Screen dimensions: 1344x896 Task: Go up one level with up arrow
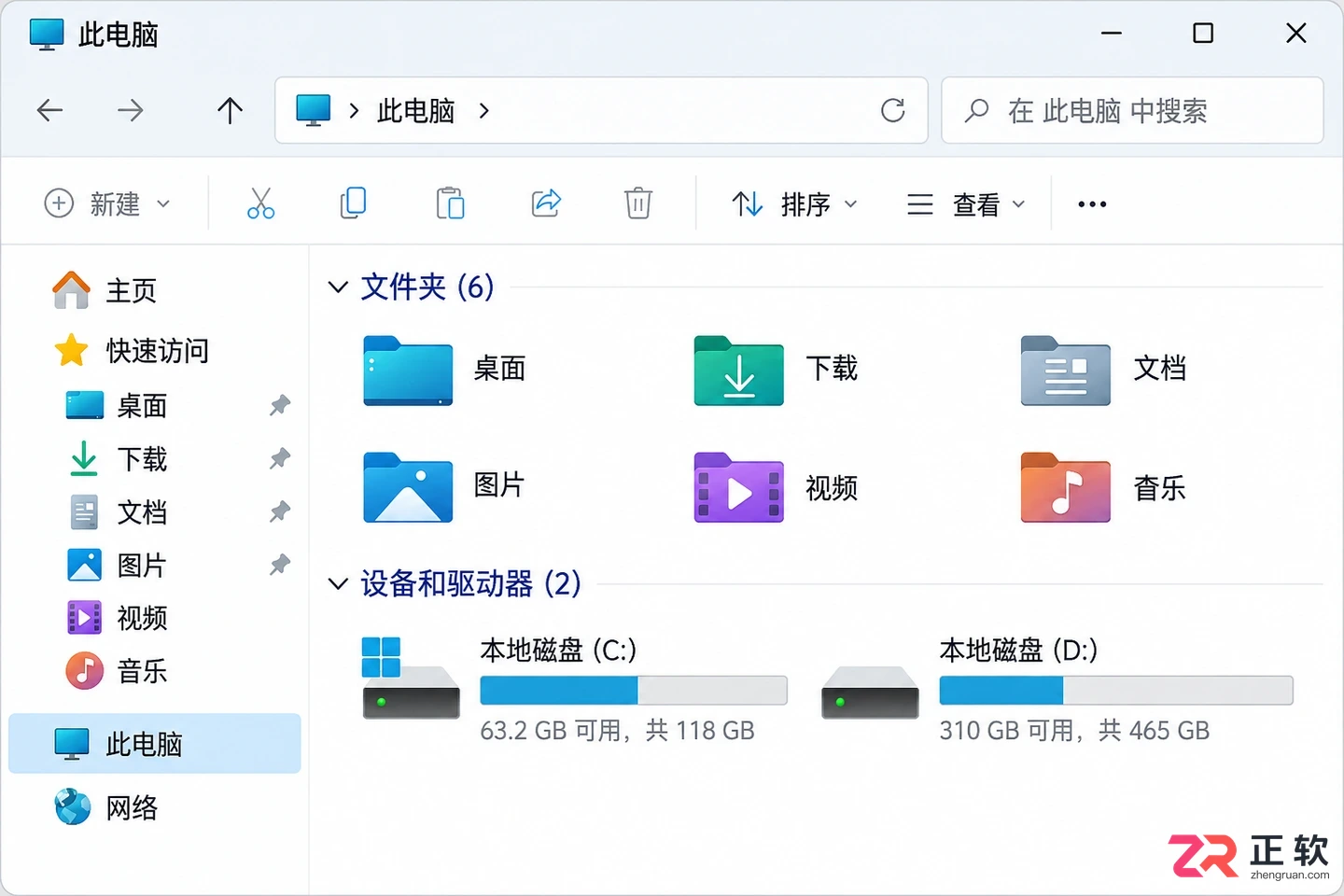tap(230, 110)
